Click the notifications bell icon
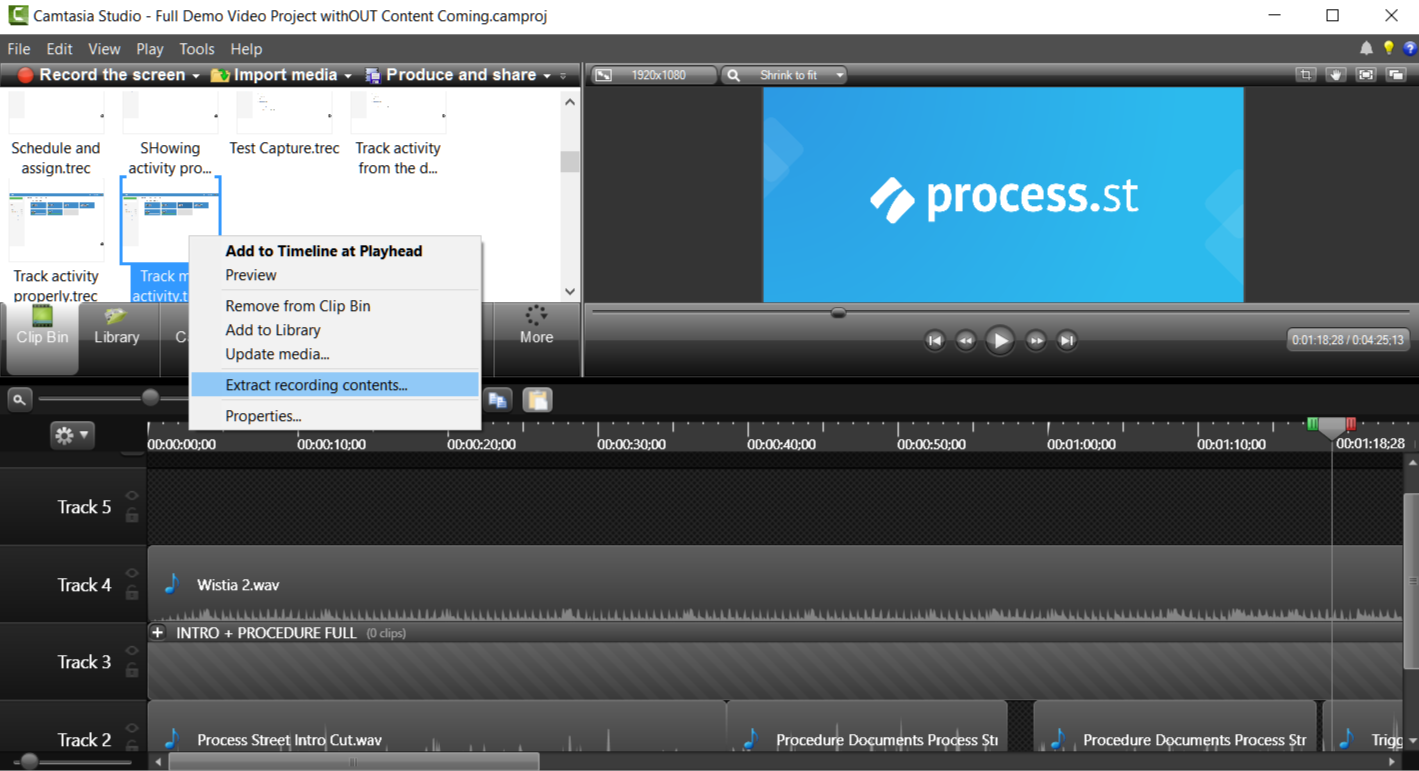Viewport: 1419px width, 771px height. [1366, 48]
